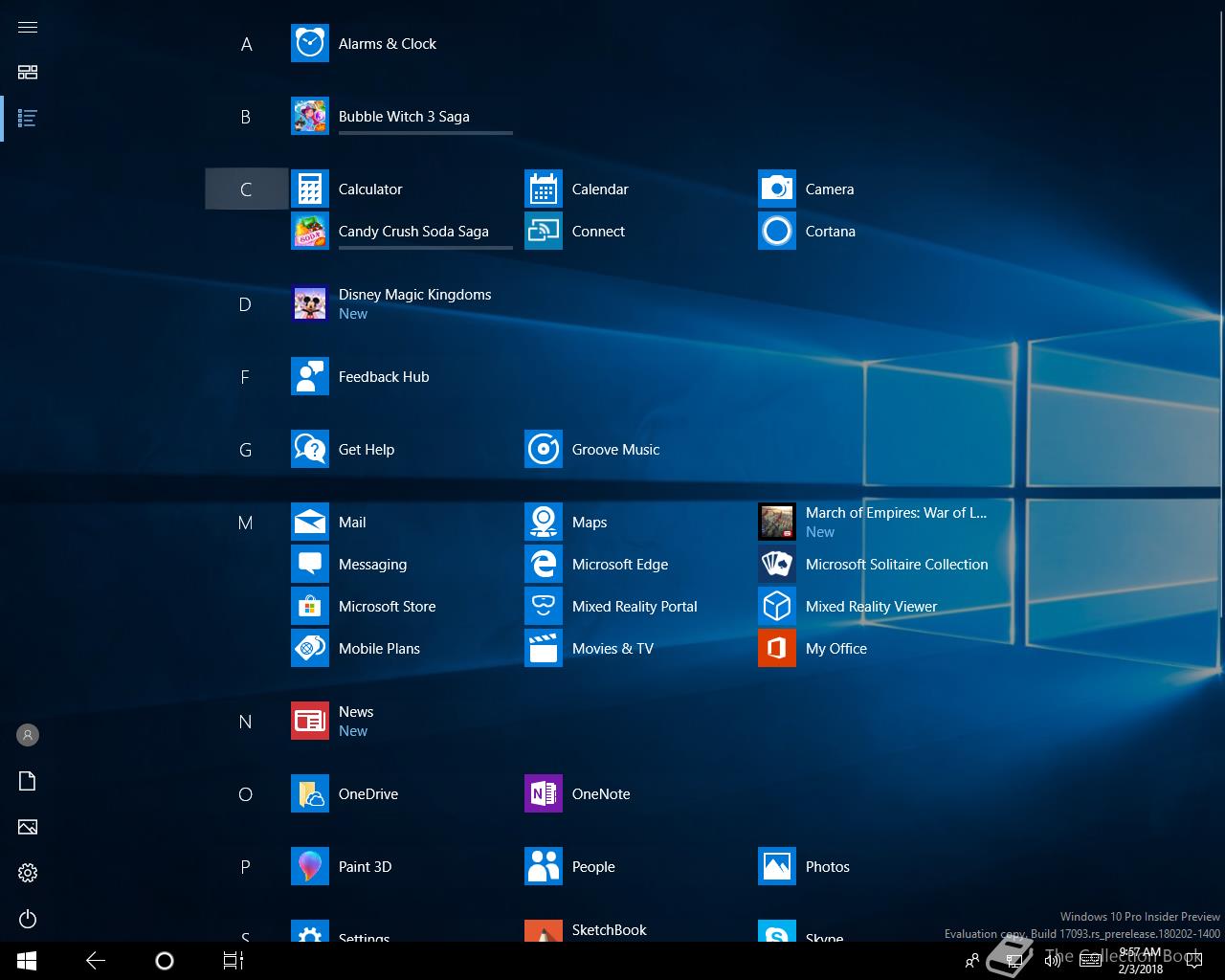Select the letter G section header

[x=246, y=450]
